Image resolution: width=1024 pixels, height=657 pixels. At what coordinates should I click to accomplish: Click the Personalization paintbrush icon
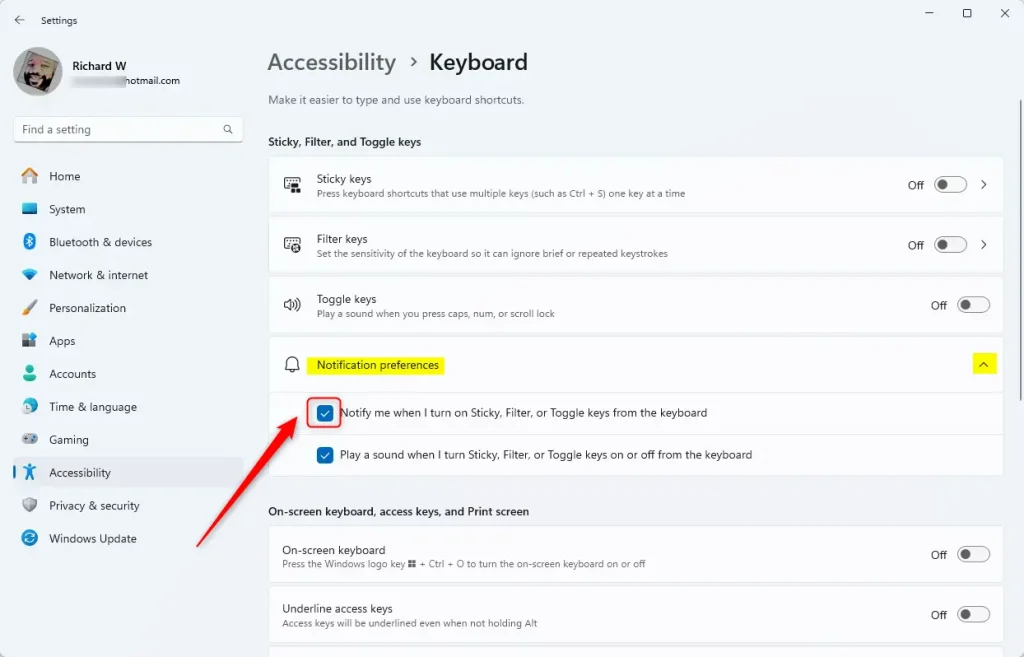[29, 308]
